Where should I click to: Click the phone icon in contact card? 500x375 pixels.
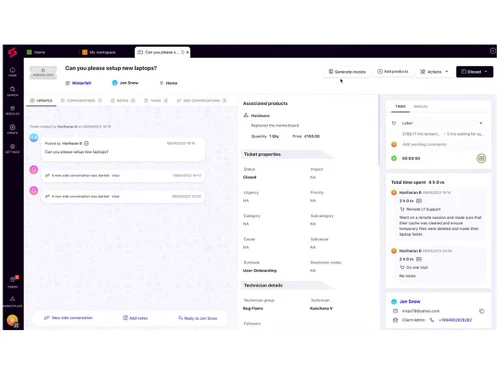(432, 320)
